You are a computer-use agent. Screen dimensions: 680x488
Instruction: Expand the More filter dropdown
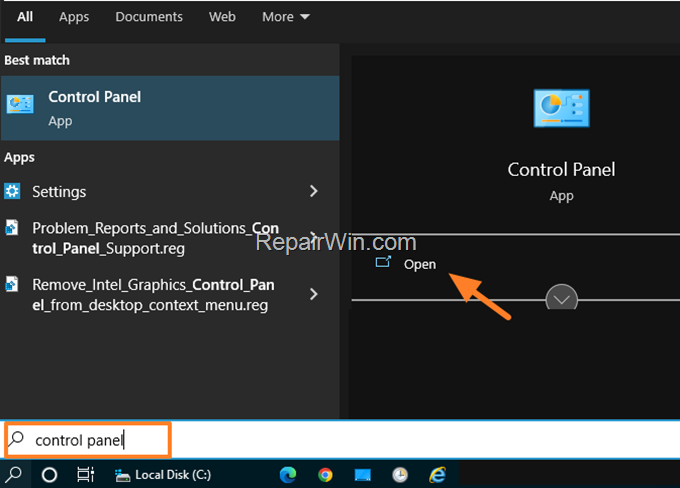(x=286, y=17)
